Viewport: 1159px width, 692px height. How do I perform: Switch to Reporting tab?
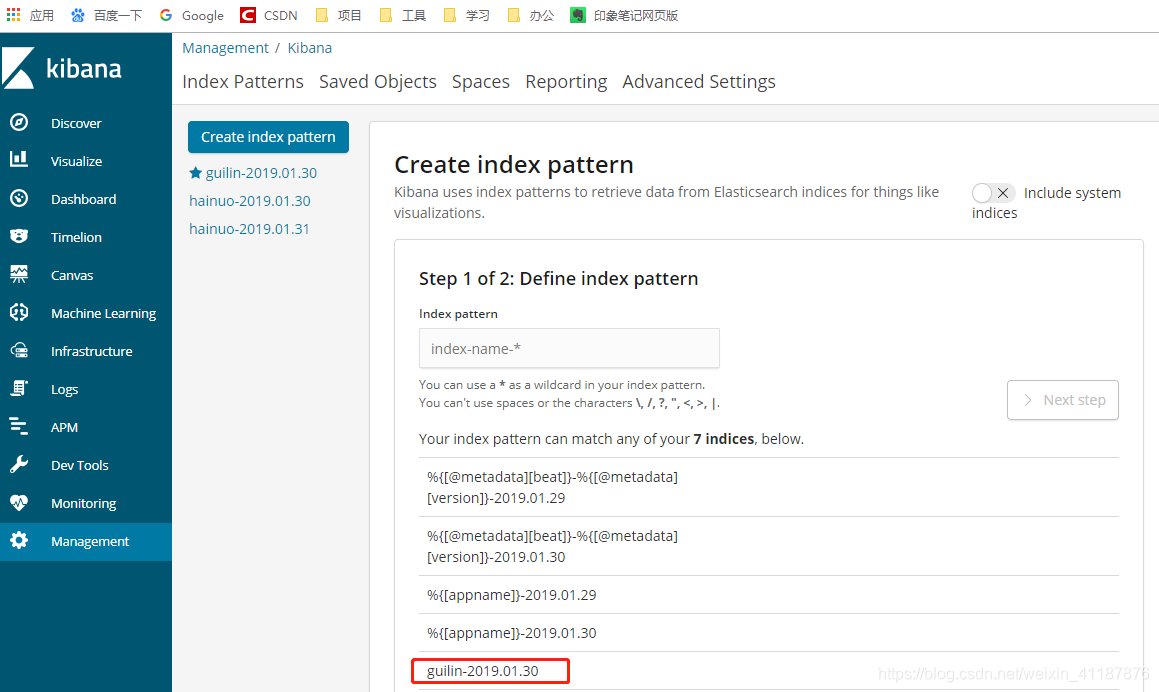tap(566, 81)
